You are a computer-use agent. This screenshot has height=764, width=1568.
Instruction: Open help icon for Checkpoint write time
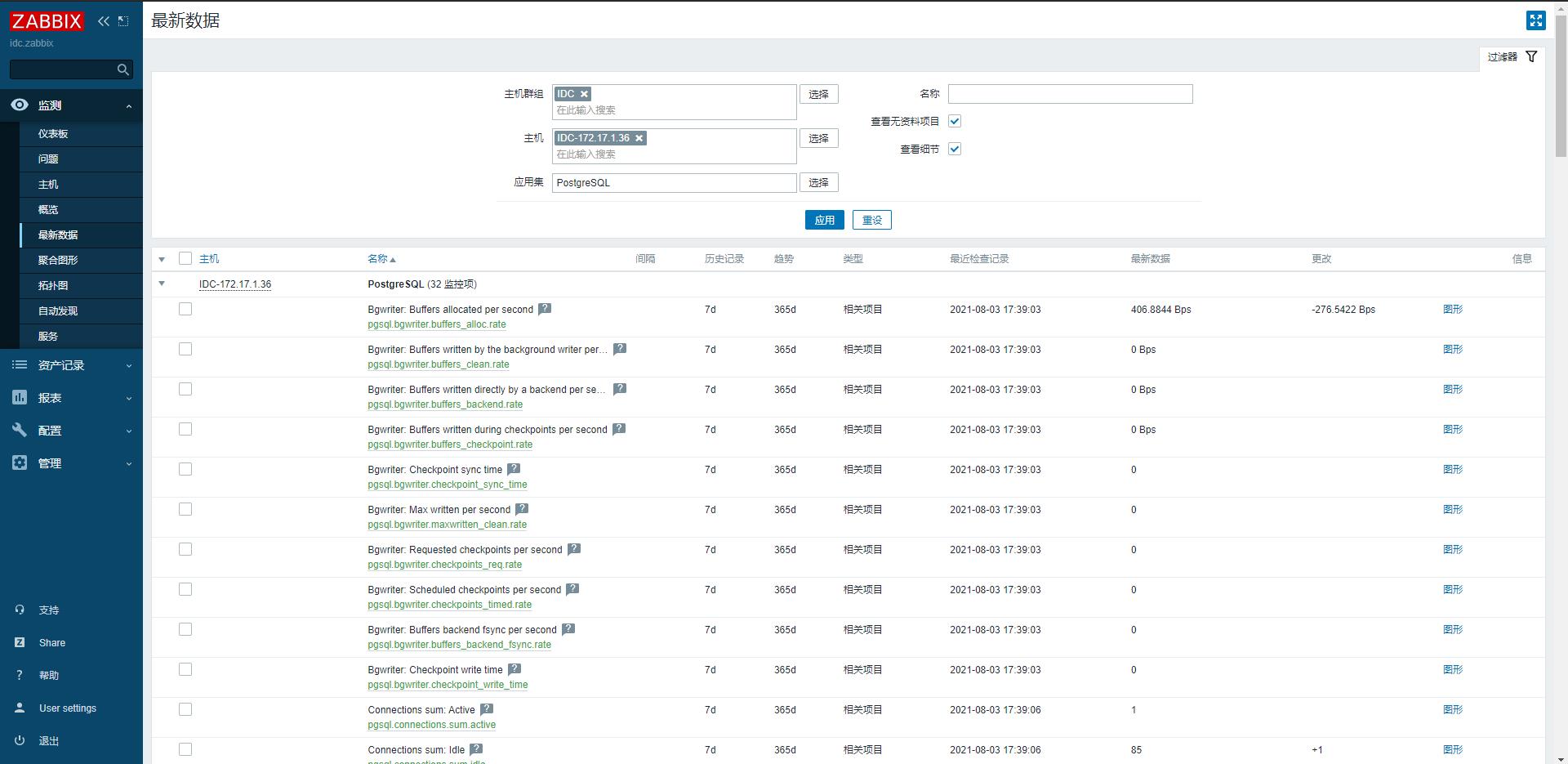point(514,669)
